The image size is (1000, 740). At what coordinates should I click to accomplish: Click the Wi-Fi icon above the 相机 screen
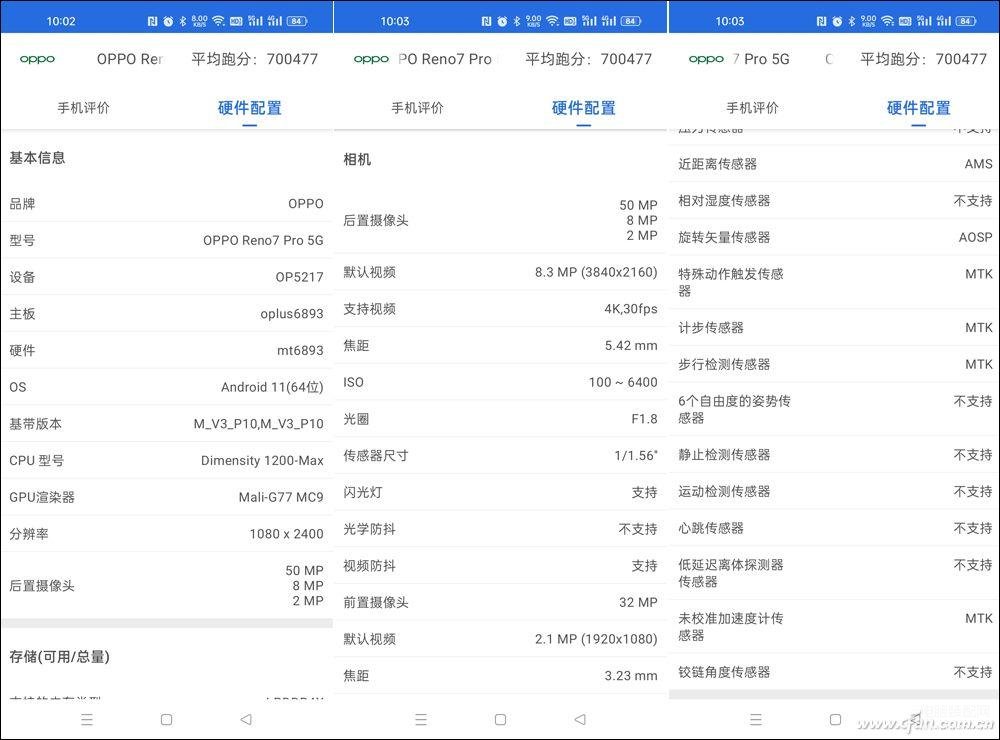pyautogui.click(x=553, y=21)
